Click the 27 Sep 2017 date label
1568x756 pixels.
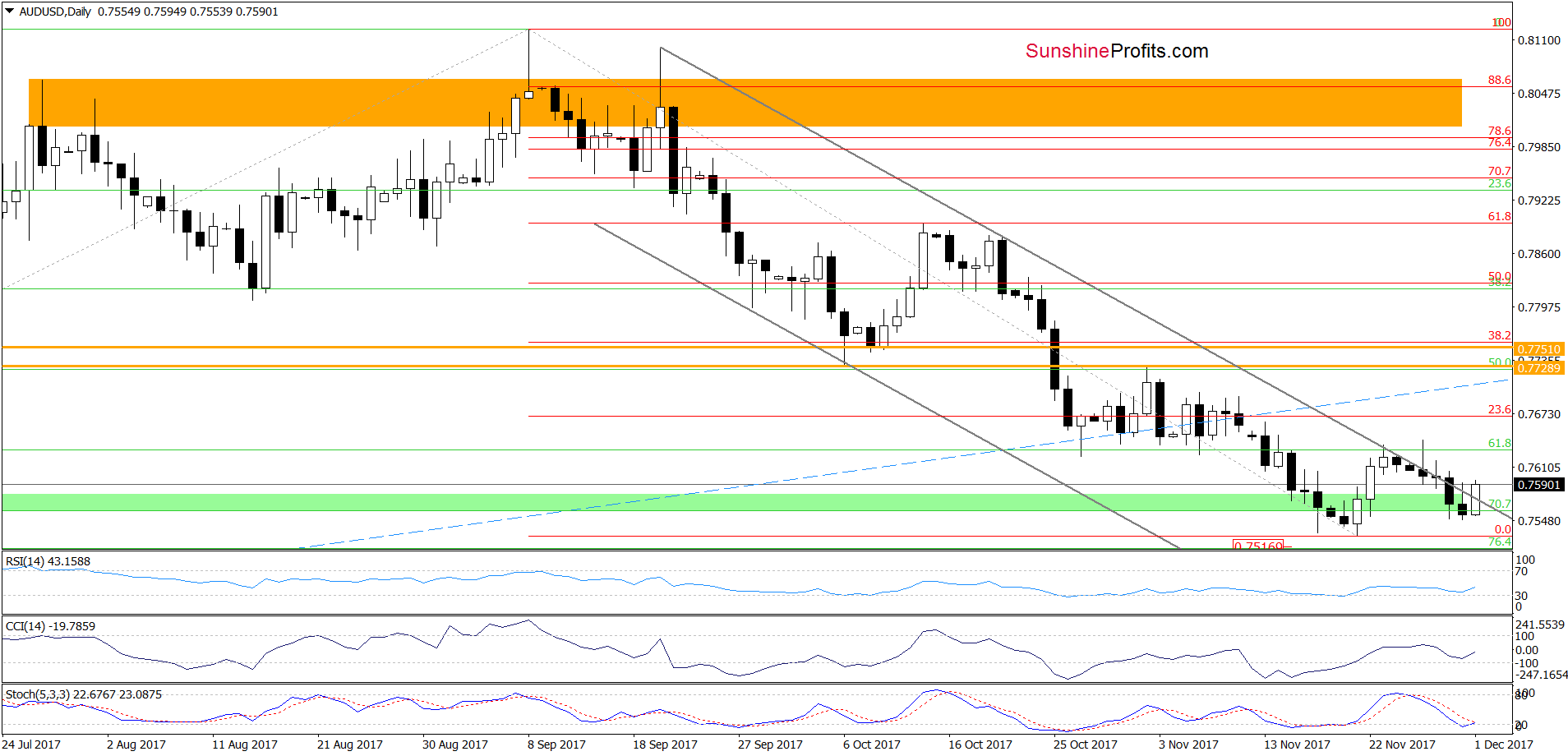coord(771,744)
